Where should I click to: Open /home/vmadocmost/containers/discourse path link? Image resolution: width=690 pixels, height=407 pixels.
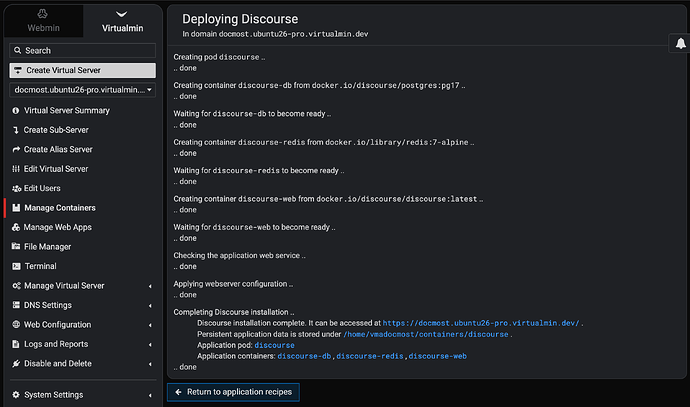point(426,334)
